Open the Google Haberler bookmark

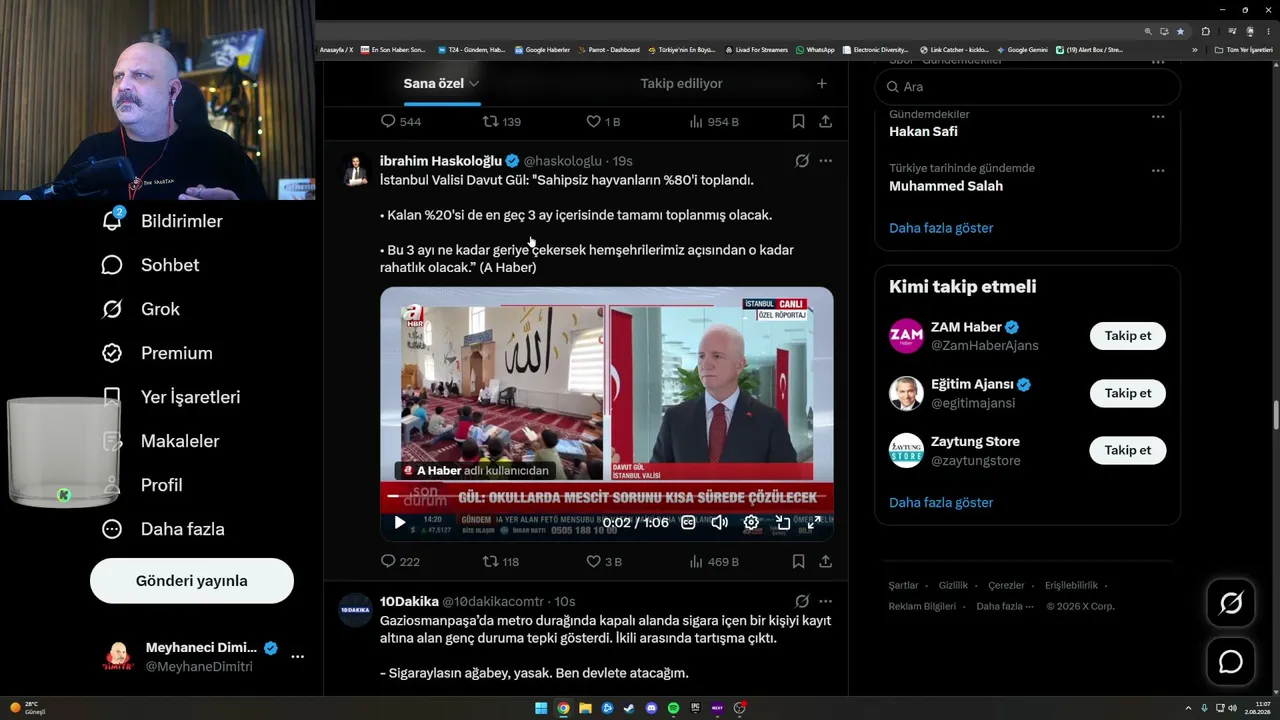pos(542,50)
